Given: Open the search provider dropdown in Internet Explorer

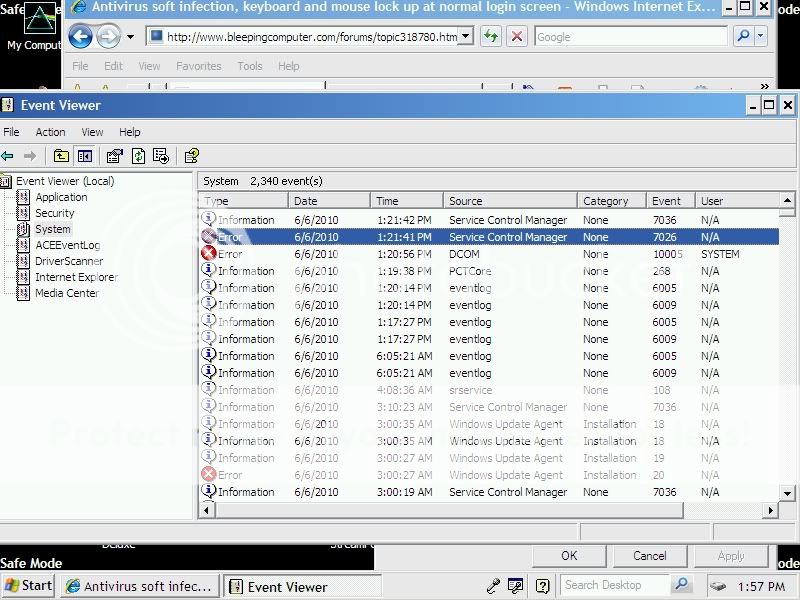Looking at the screenshot, I should click(761, 36).
